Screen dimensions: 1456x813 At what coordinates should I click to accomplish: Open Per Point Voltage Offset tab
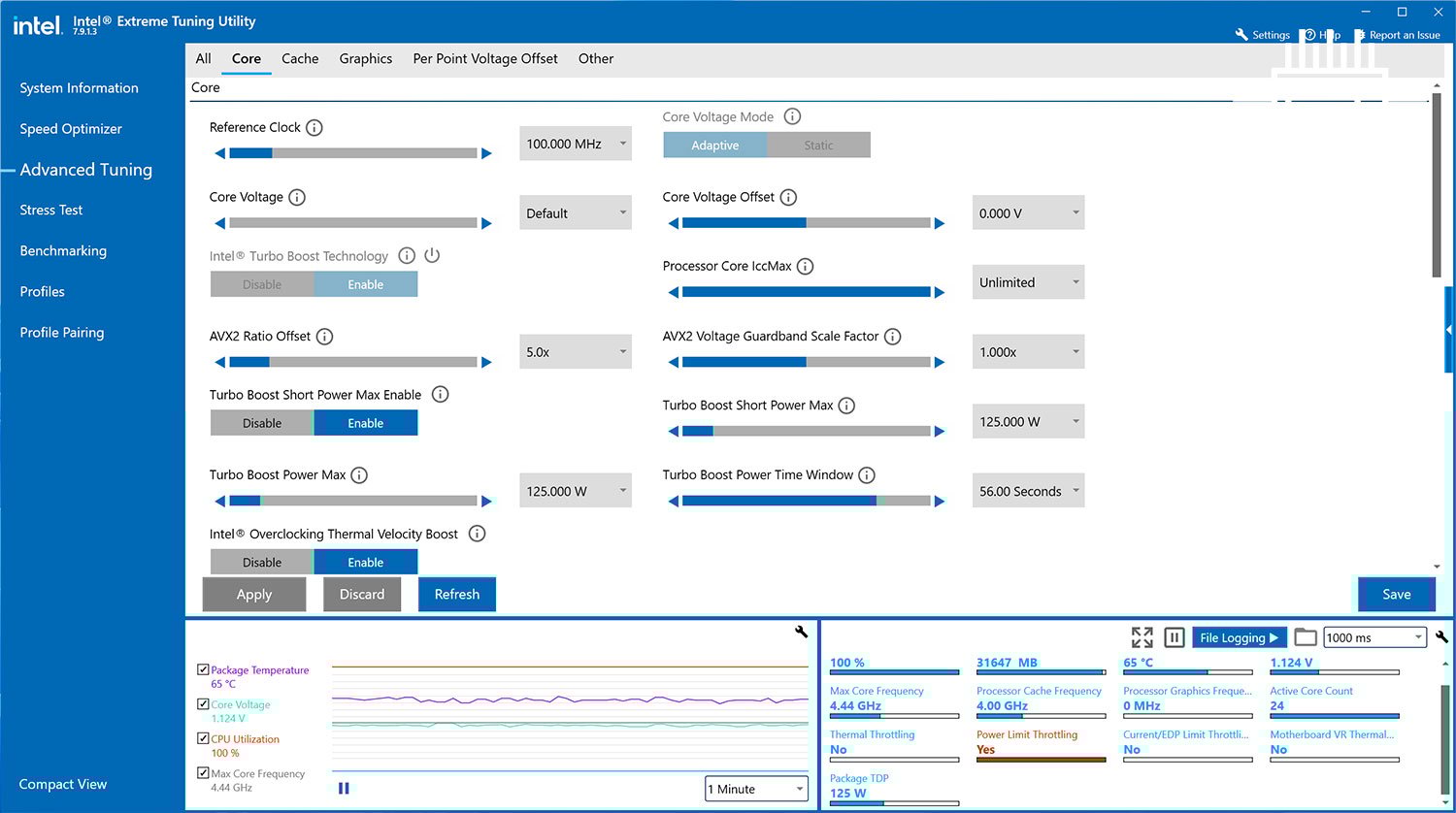click(x=485, y=58)
